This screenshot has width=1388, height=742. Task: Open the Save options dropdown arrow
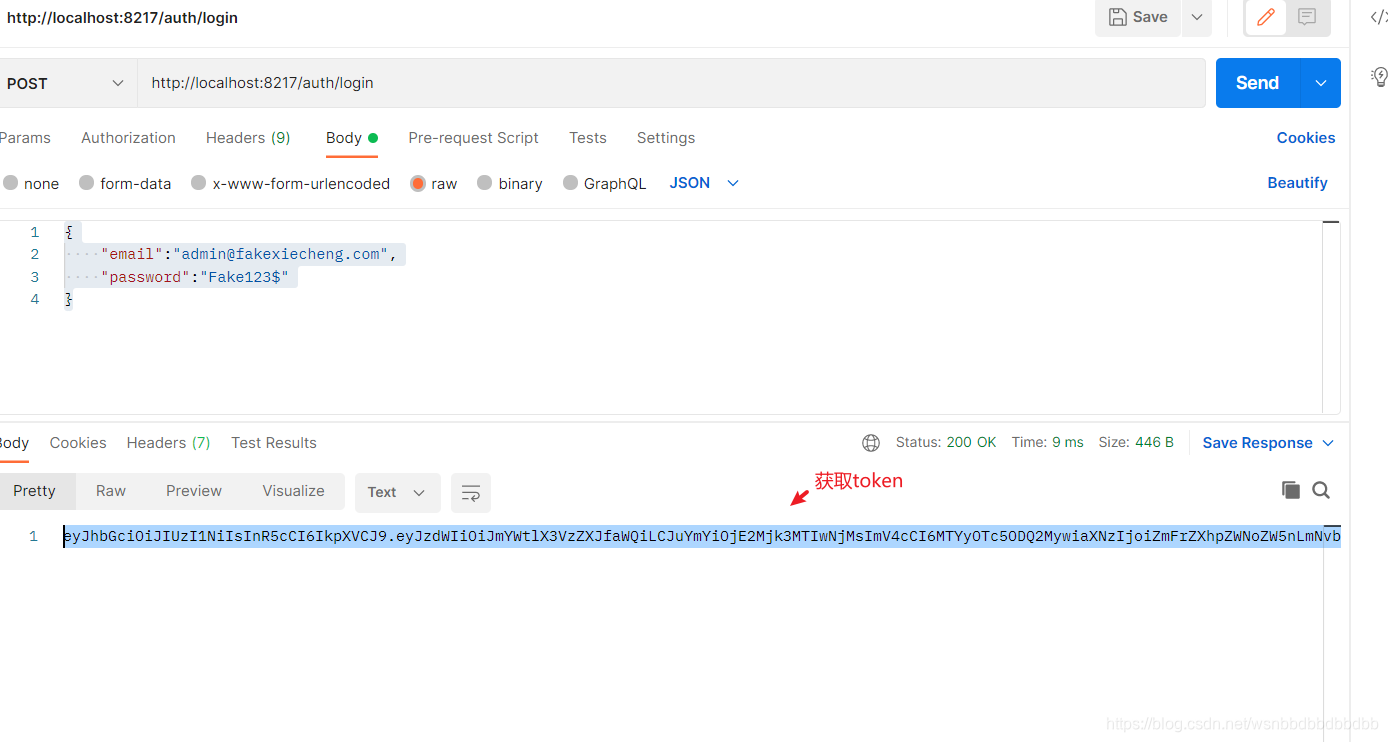tap(1196, 17)
